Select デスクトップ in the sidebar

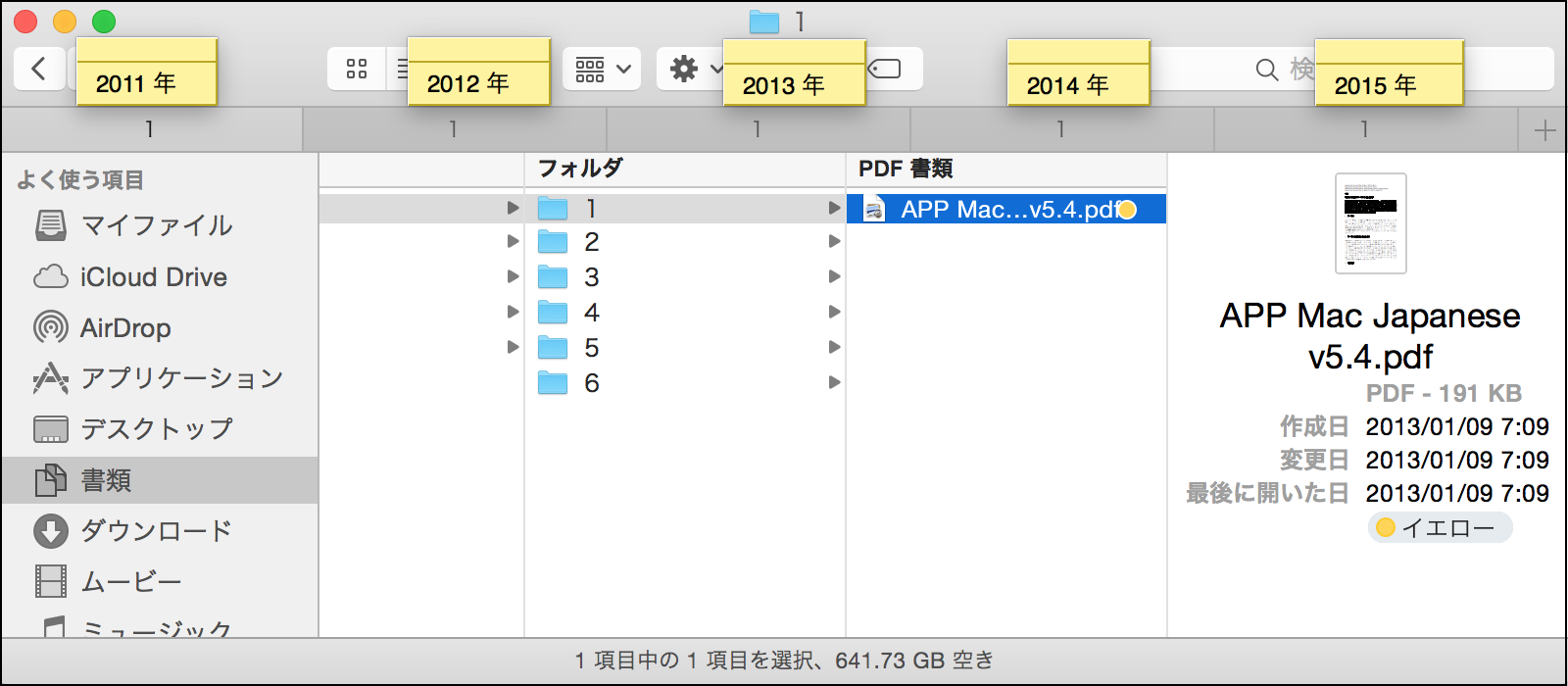pos(160,429)
